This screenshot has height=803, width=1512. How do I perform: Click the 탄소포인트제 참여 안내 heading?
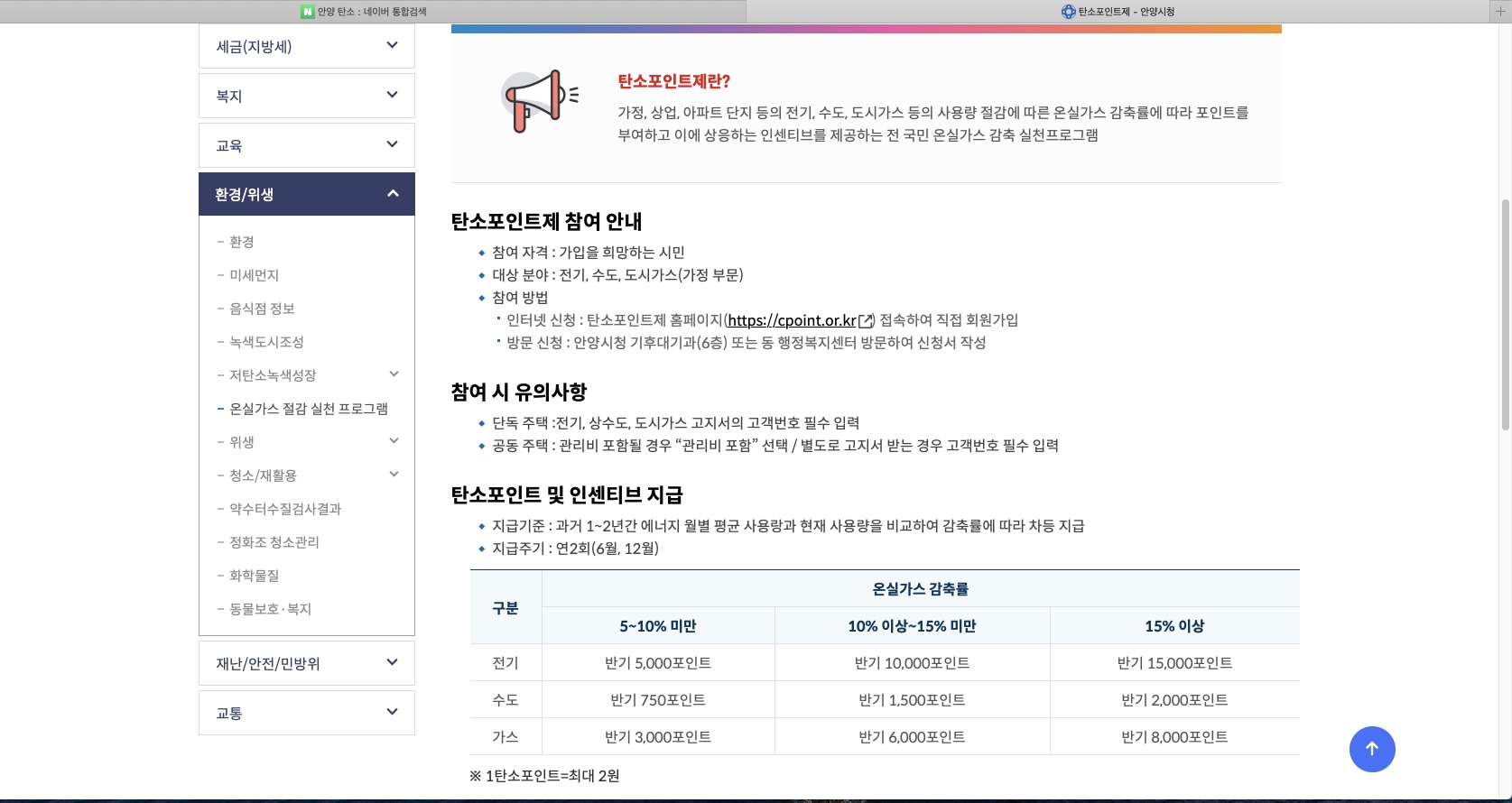[546, 221]
